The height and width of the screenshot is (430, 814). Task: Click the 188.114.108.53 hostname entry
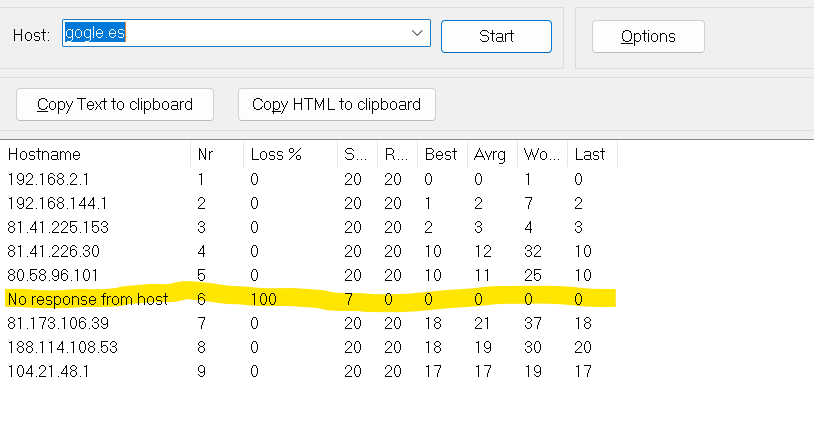(x=60, y=347)
